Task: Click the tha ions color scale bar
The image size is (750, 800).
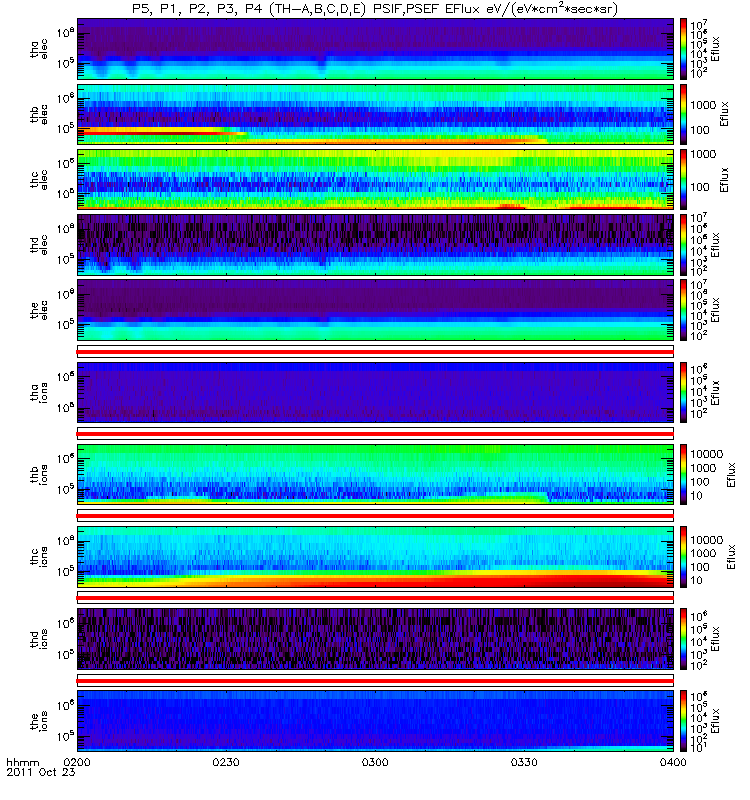Action: (683, 392)
